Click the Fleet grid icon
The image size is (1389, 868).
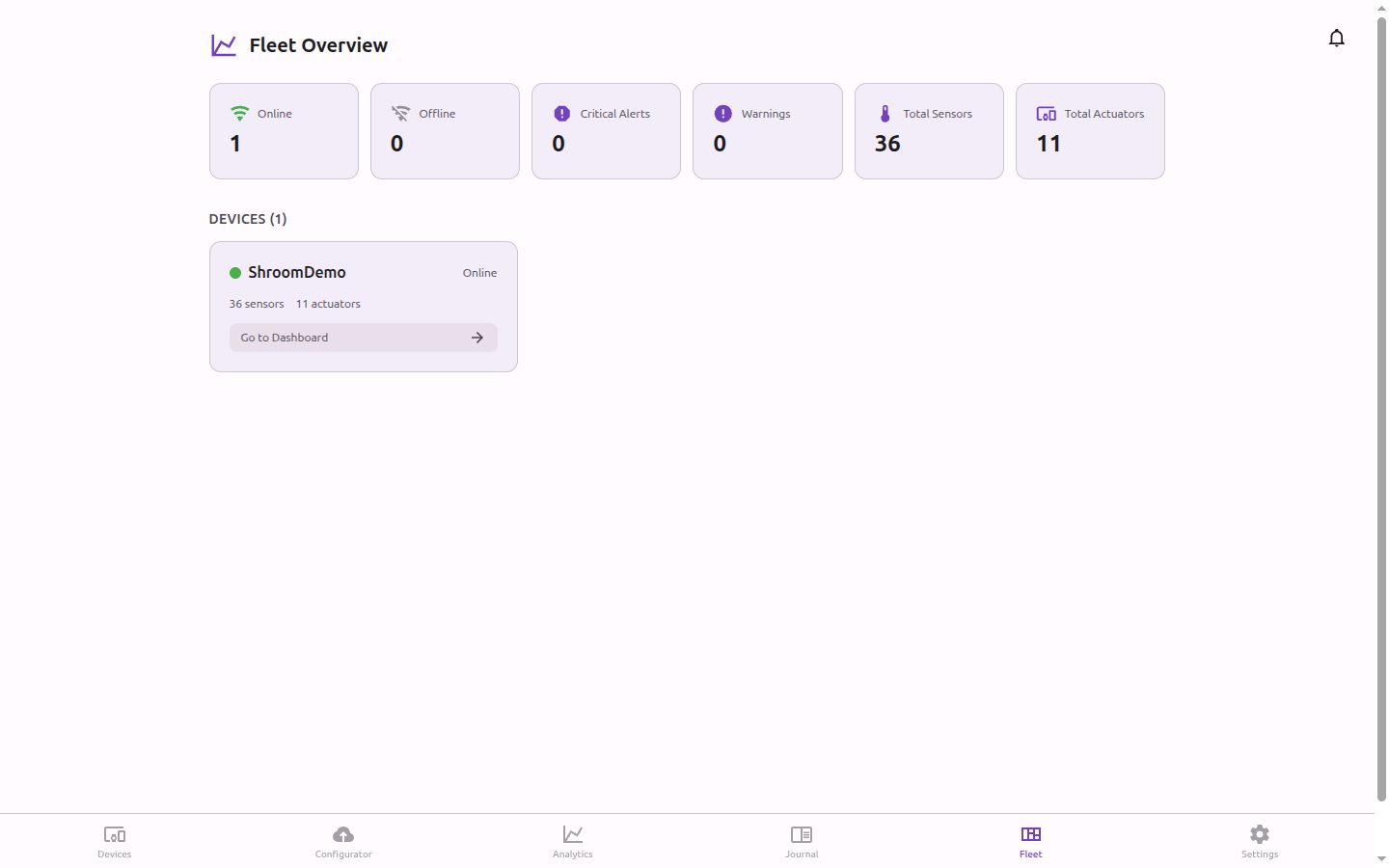tap(1031, 834)
